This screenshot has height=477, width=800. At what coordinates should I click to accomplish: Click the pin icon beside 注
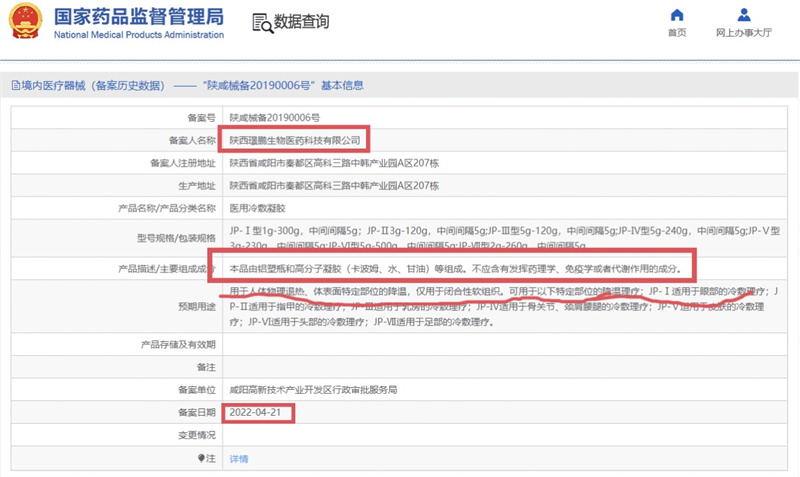201,458
